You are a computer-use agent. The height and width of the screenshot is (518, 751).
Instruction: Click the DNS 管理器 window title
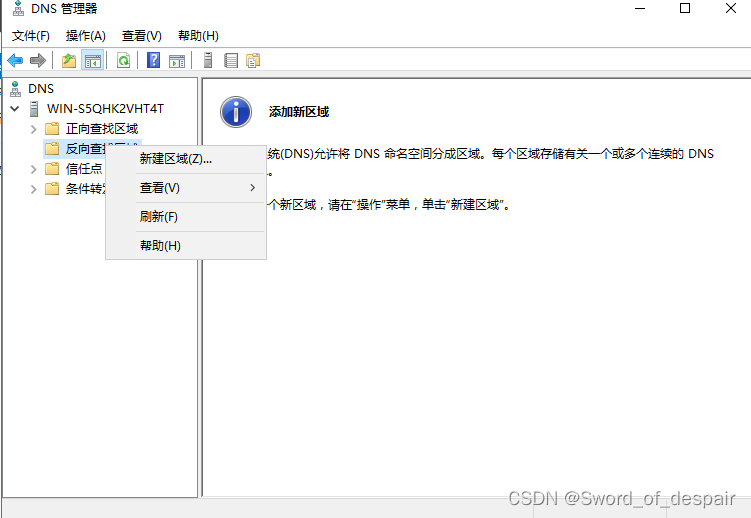[64, 9]
